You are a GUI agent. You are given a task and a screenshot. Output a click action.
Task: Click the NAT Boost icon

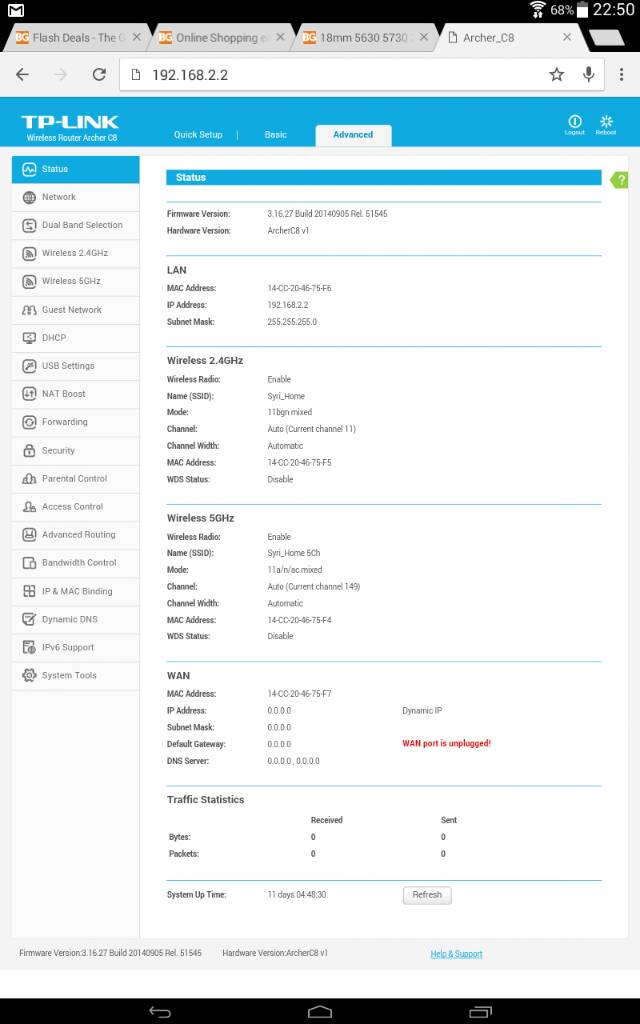point(29,394)
